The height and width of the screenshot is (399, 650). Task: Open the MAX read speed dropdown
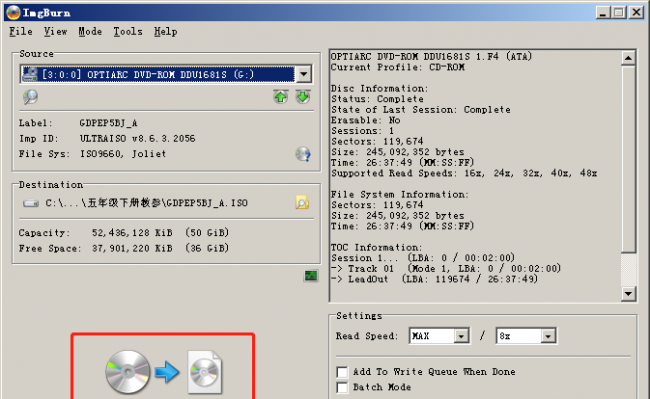point(461,336)
